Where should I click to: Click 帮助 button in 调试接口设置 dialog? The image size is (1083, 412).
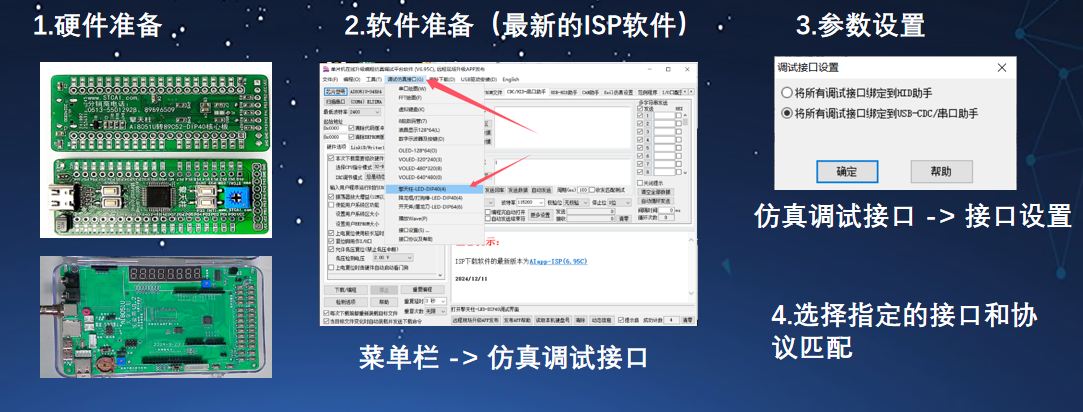click(x=941, y=171)
